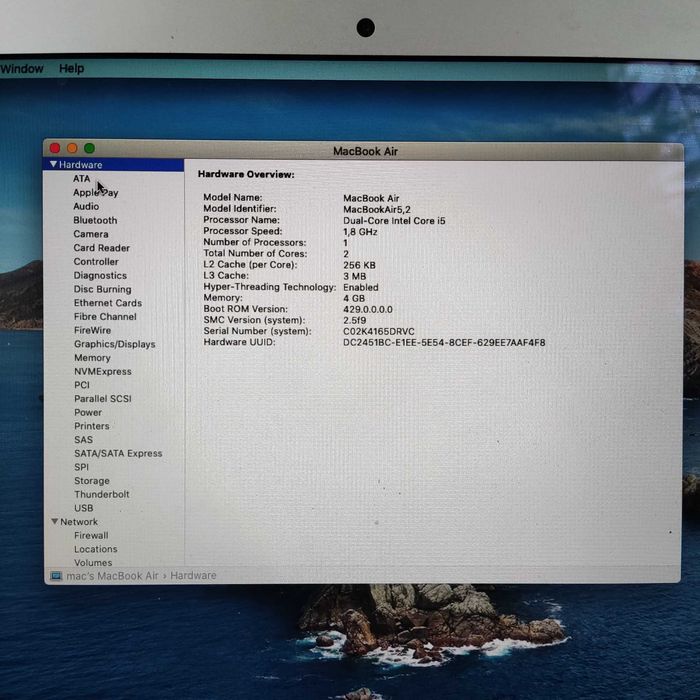Select Card Reader in the sidebar

[x=102, y=248]
